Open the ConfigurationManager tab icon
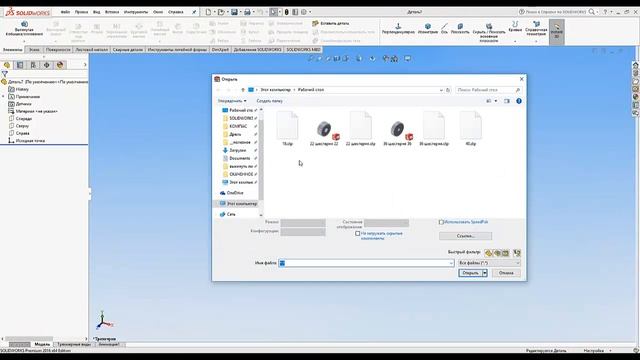This screenshot has height=360, width=640. click(x=33, y=65)
